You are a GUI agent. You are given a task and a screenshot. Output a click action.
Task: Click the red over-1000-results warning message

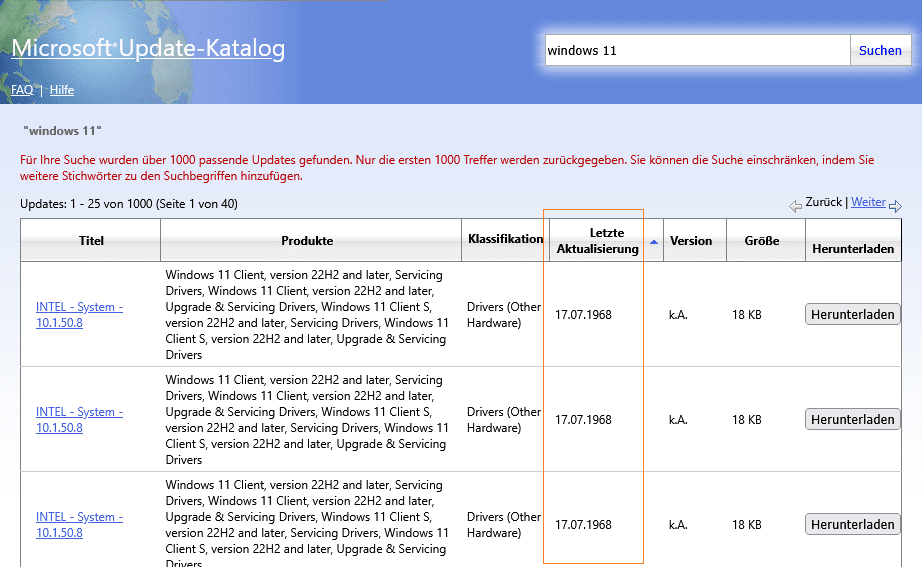pos(447,168)
